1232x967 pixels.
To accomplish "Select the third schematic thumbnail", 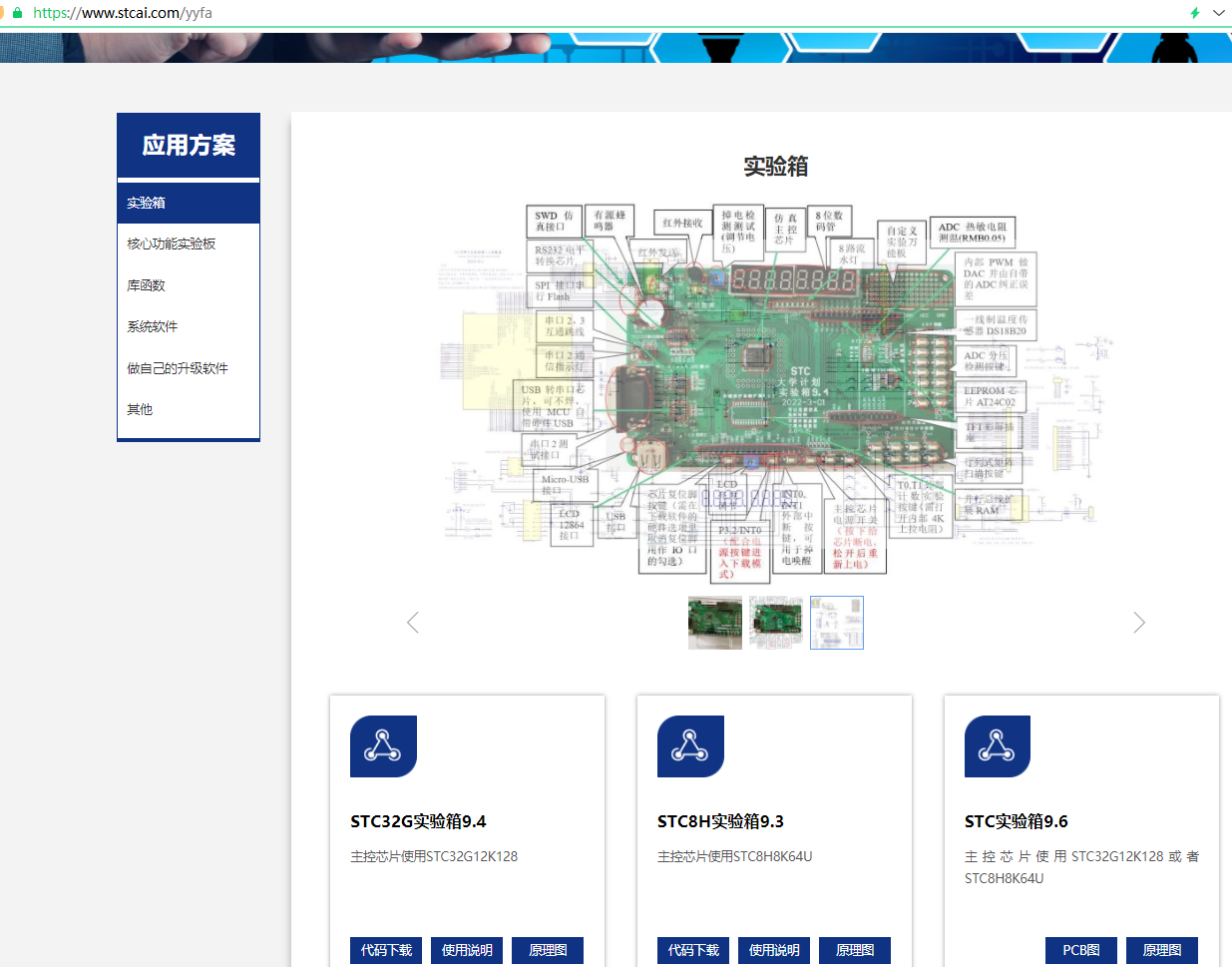I will click(837, 623).
